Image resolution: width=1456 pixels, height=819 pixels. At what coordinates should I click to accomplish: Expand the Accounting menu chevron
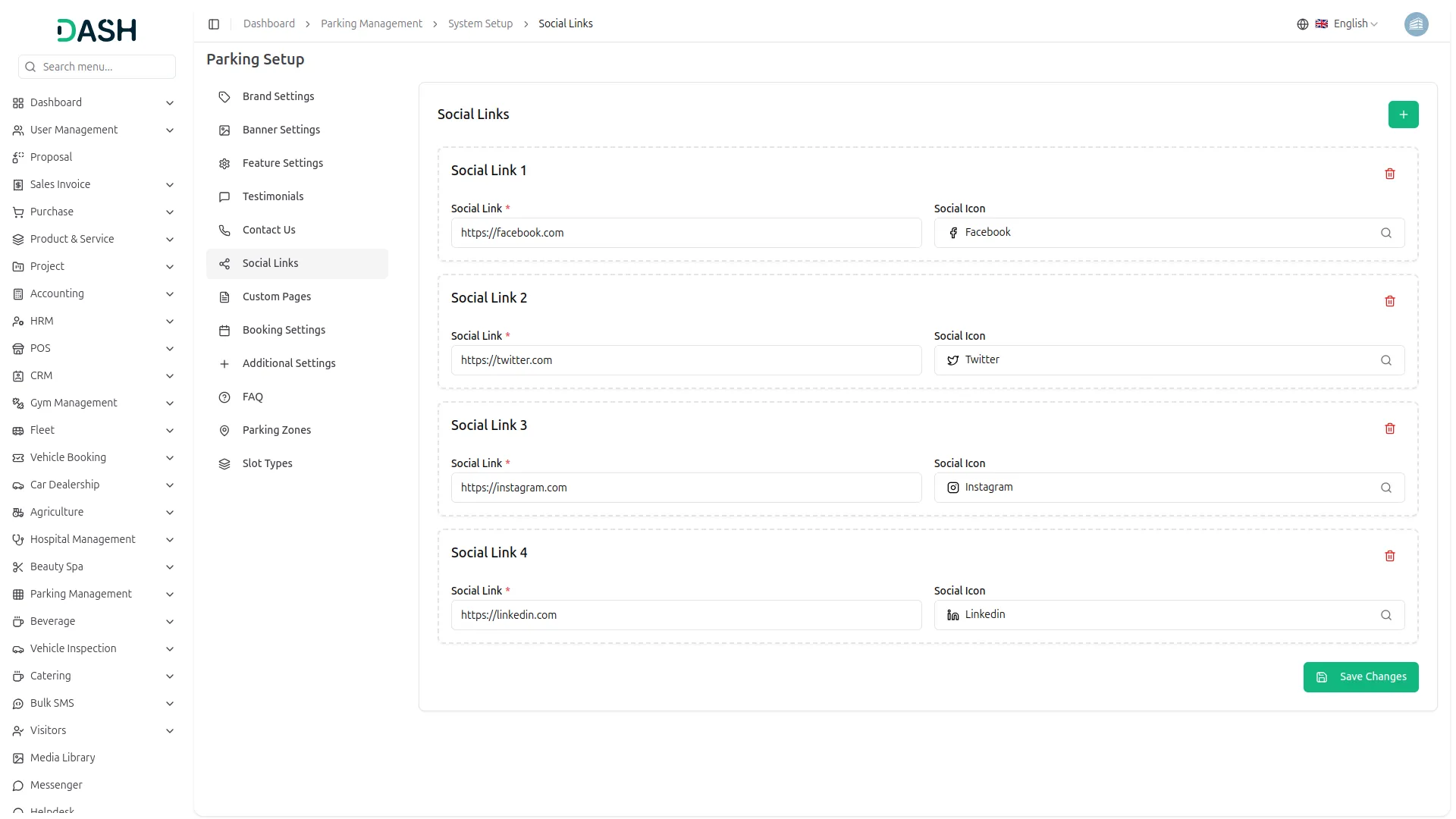(170, 294)
